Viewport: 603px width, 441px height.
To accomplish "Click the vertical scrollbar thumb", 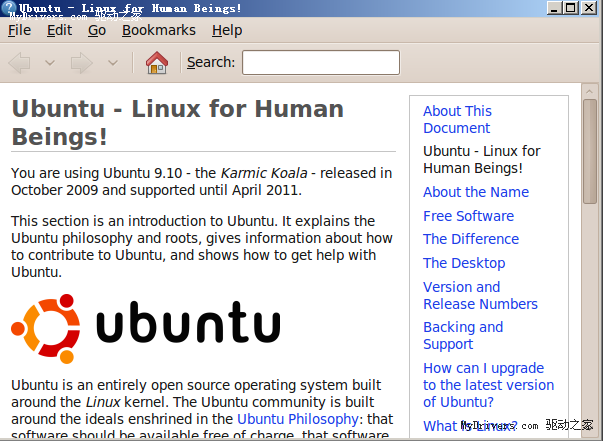I will [590, 151].
